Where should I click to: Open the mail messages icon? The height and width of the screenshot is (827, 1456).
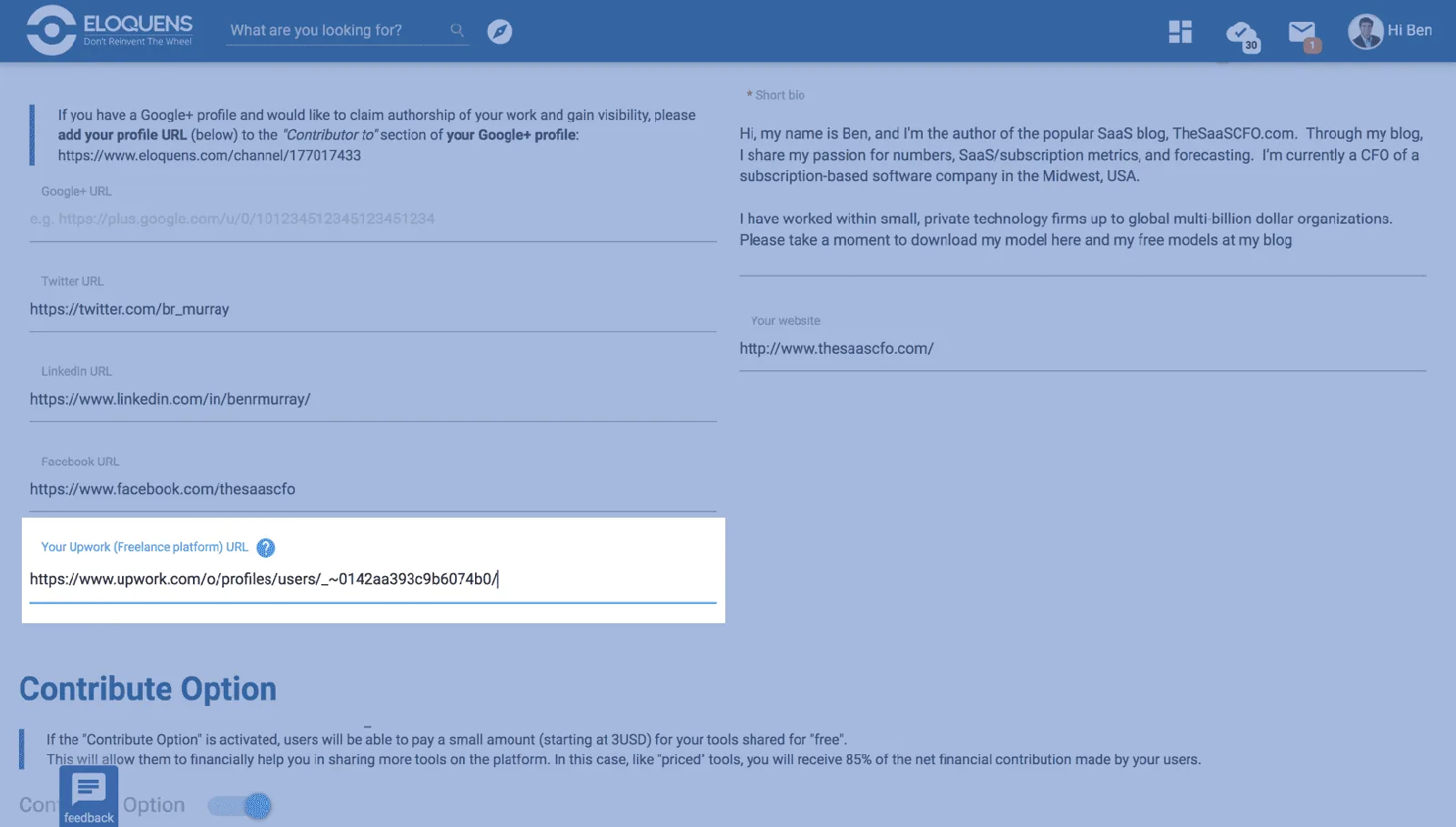1304,35
